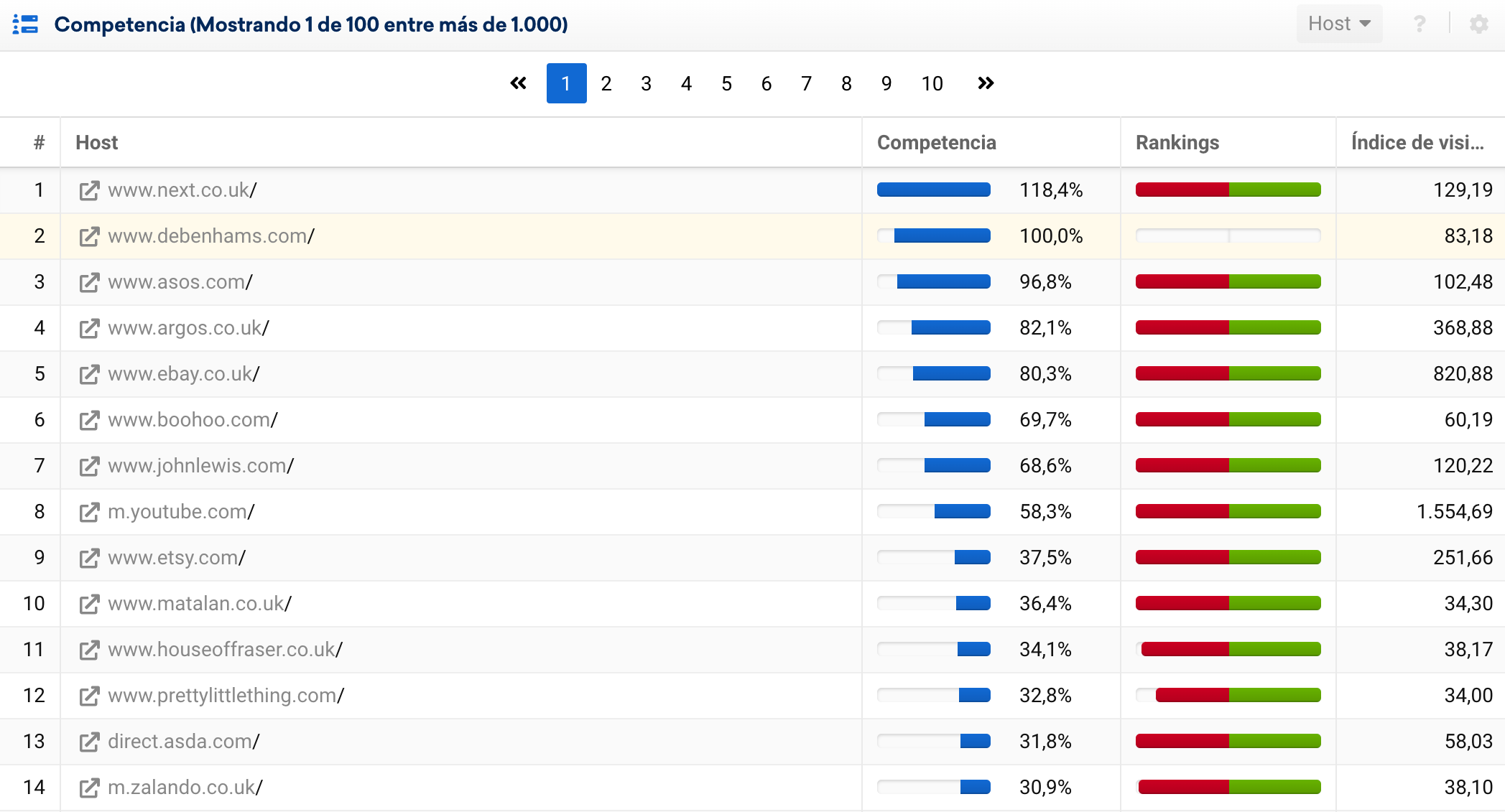Sort by the Competencia column header
This screenshot has height=812, width=1505.
click(936, 142)
